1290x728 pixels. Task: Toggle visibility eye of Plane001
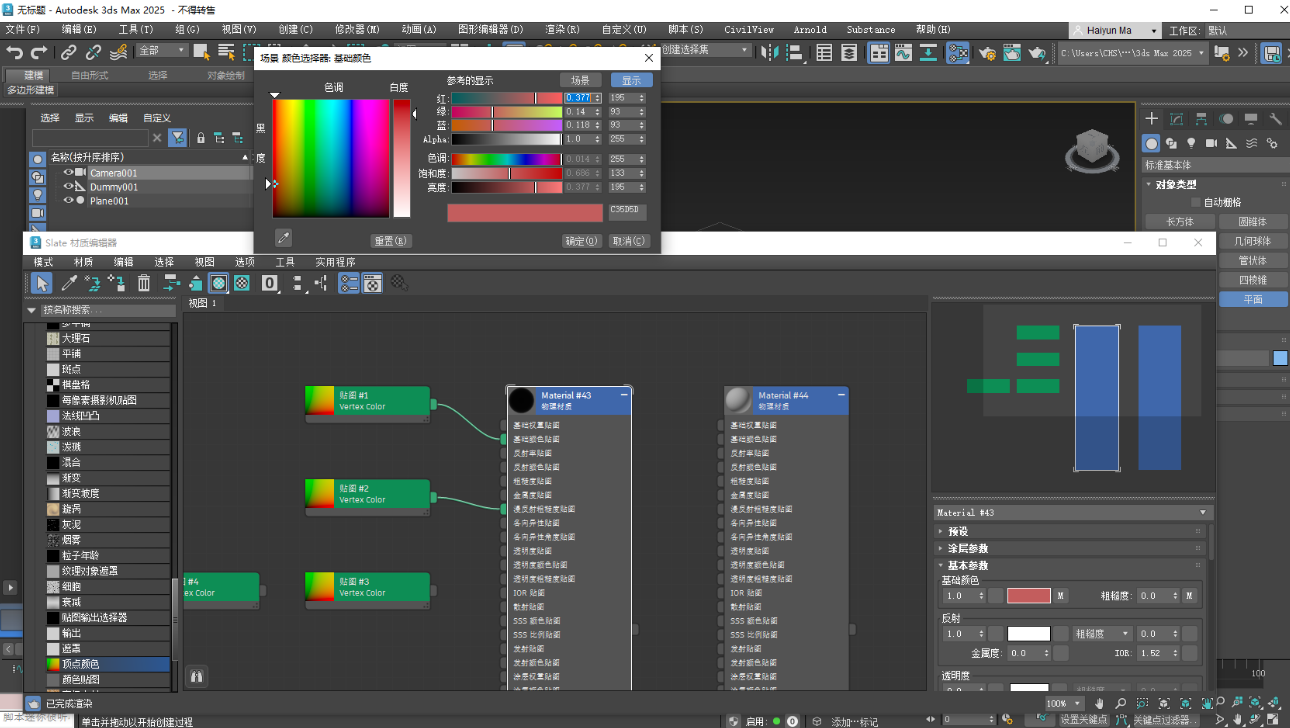(69, 201)
